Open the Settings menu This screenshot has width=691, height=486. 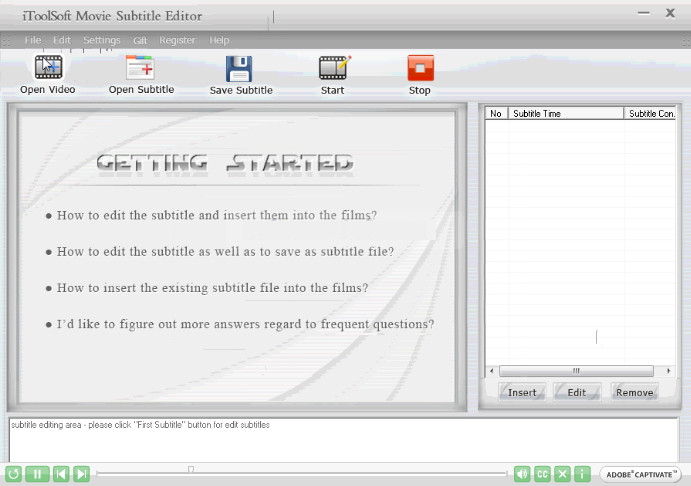102,40
